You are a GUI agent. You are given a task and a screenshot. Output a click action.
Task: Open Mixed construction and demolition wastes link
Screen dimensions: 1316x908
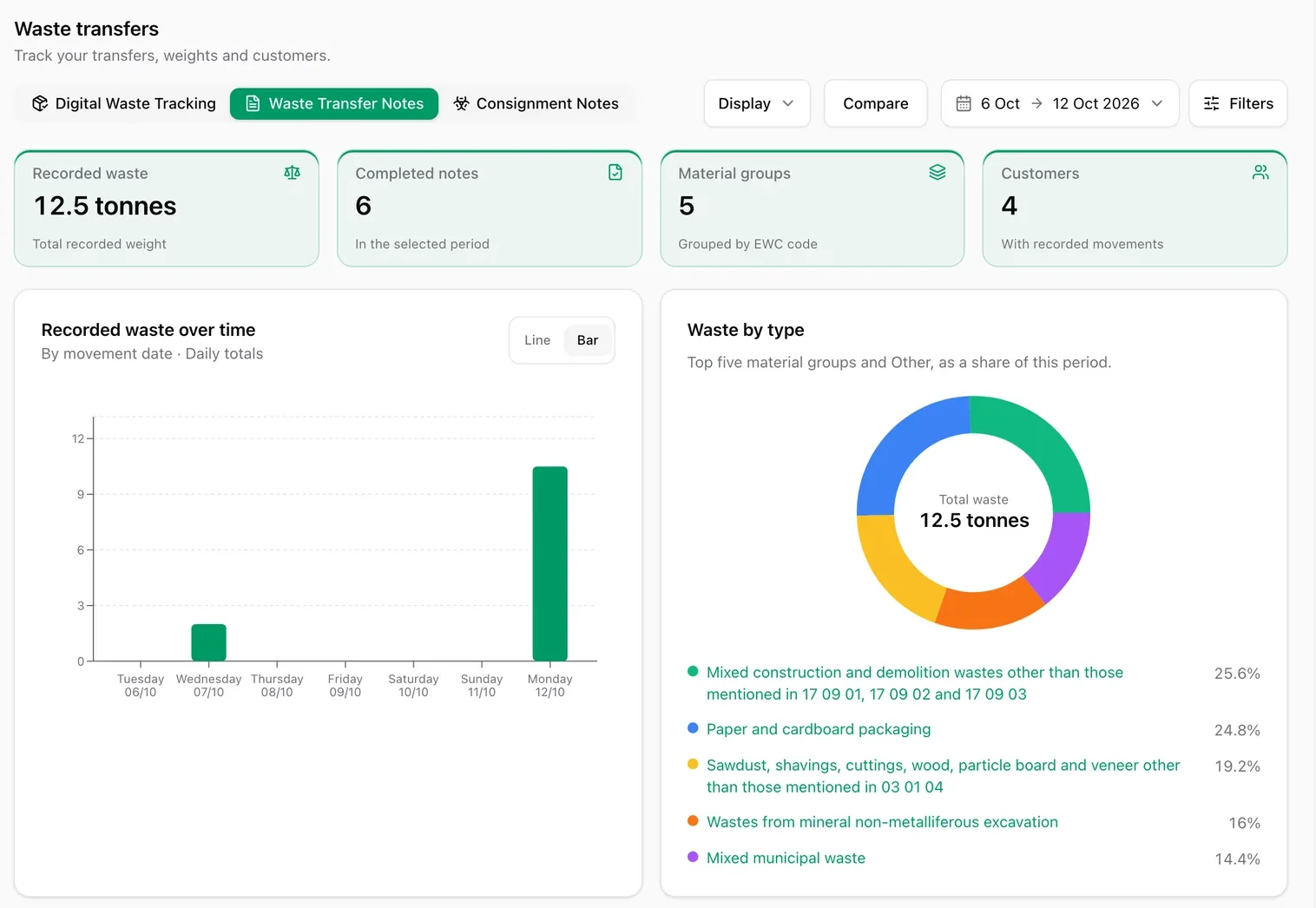tap(915, 683)
